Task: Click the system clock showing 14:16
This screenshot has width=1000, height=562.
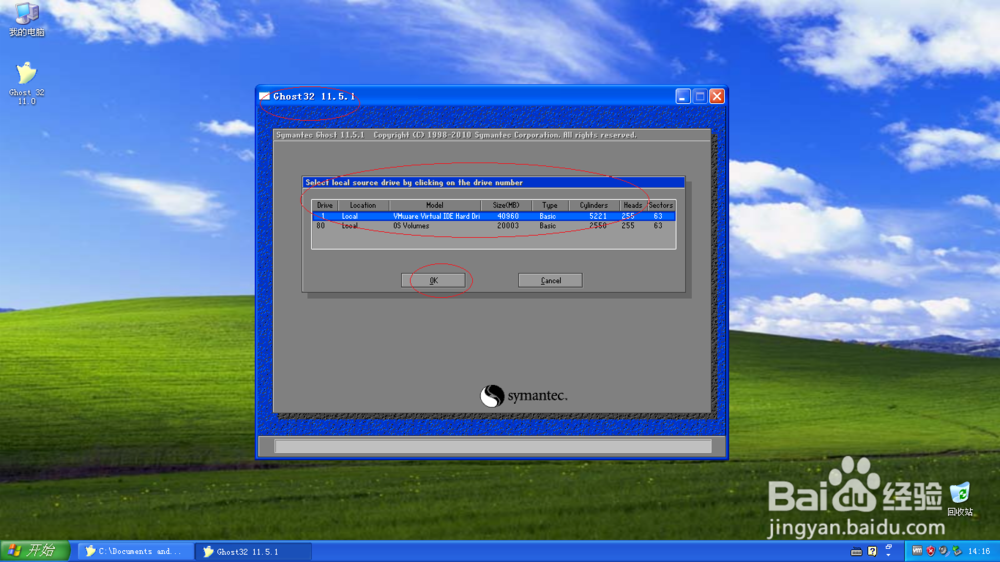Action: coord(979,551)
